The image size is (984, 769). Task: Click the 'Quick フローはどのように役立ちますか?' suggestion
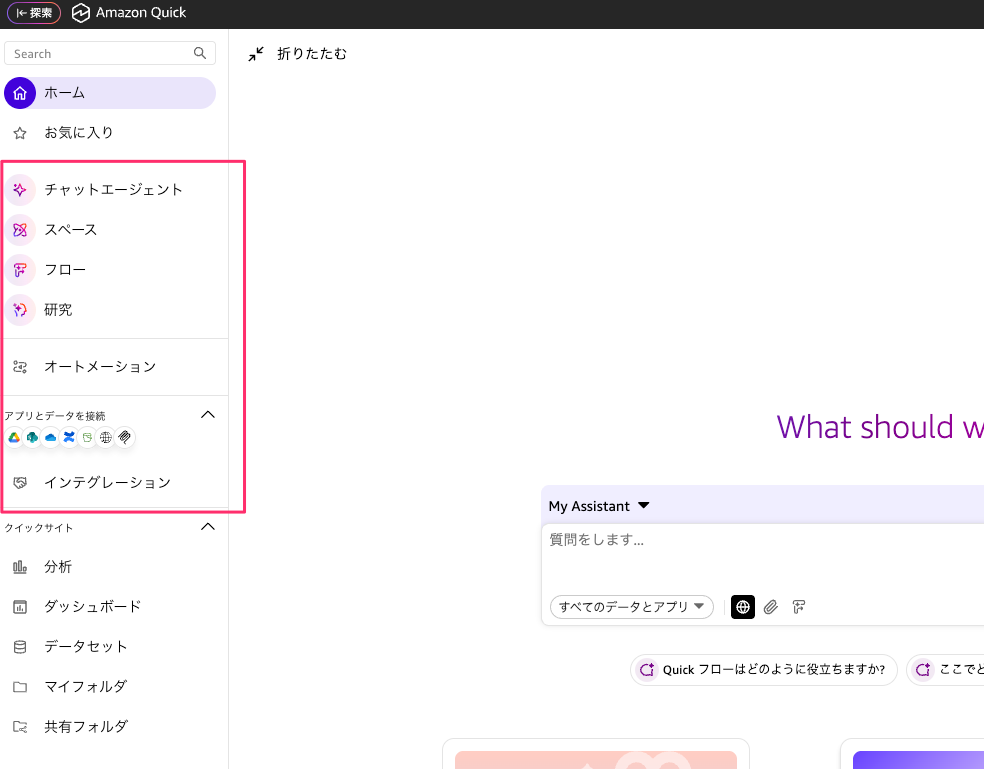[x=764, y=670]
